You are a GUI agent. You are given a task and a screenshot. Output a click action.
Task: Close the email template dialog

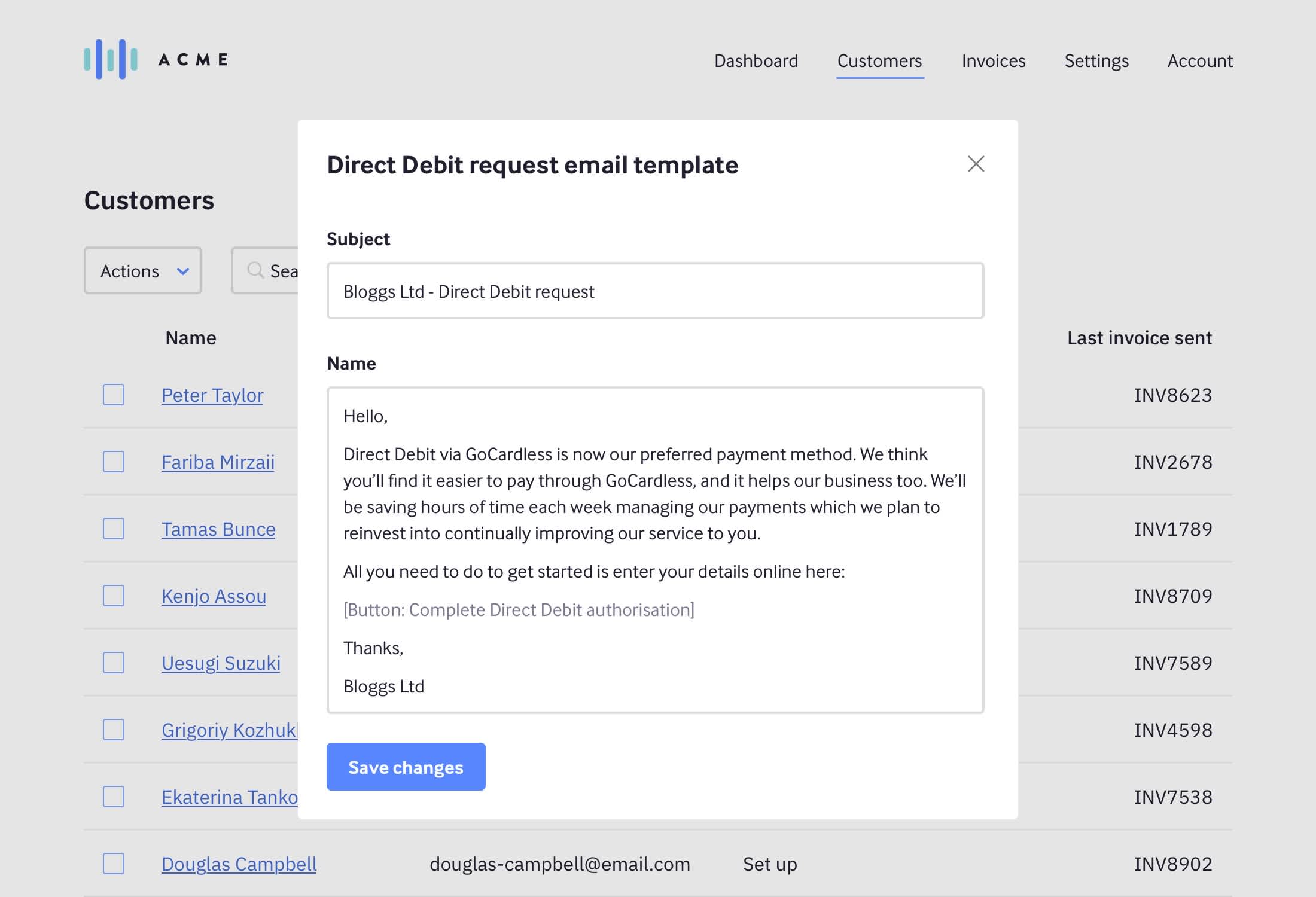(x=976, y=164)
